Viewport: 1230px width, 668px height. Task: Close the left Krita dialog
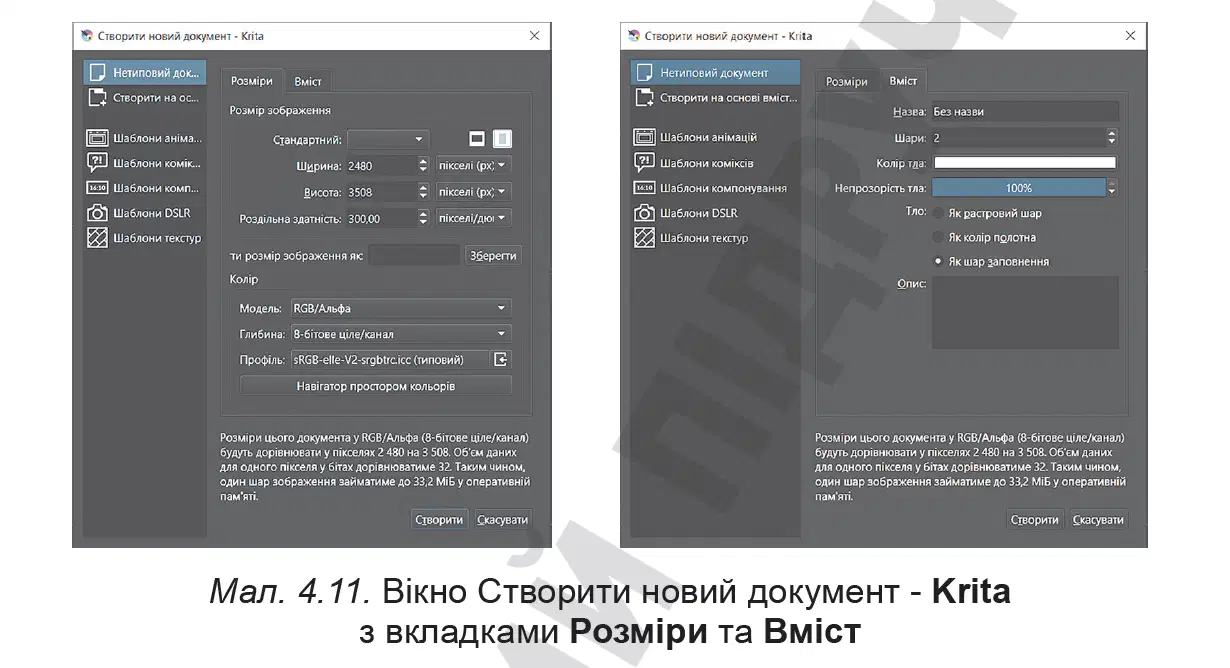[534, 35]
